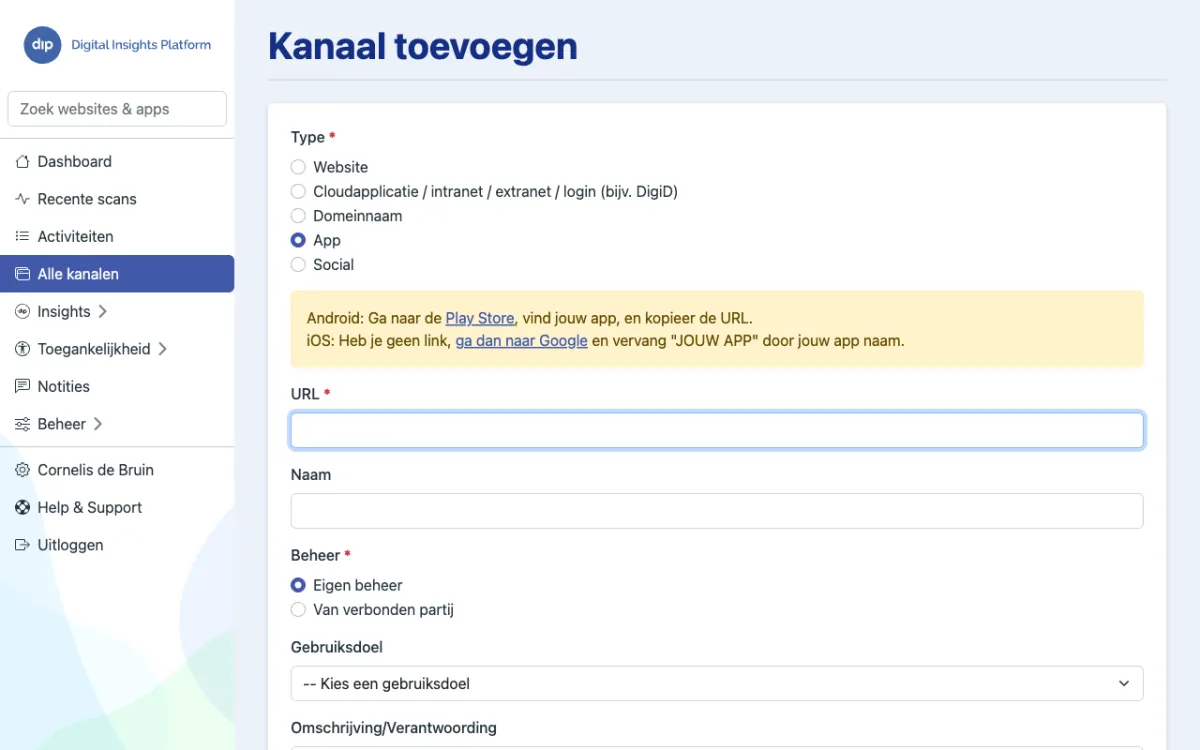Choose Van verbonden partij option

[298, 610]
